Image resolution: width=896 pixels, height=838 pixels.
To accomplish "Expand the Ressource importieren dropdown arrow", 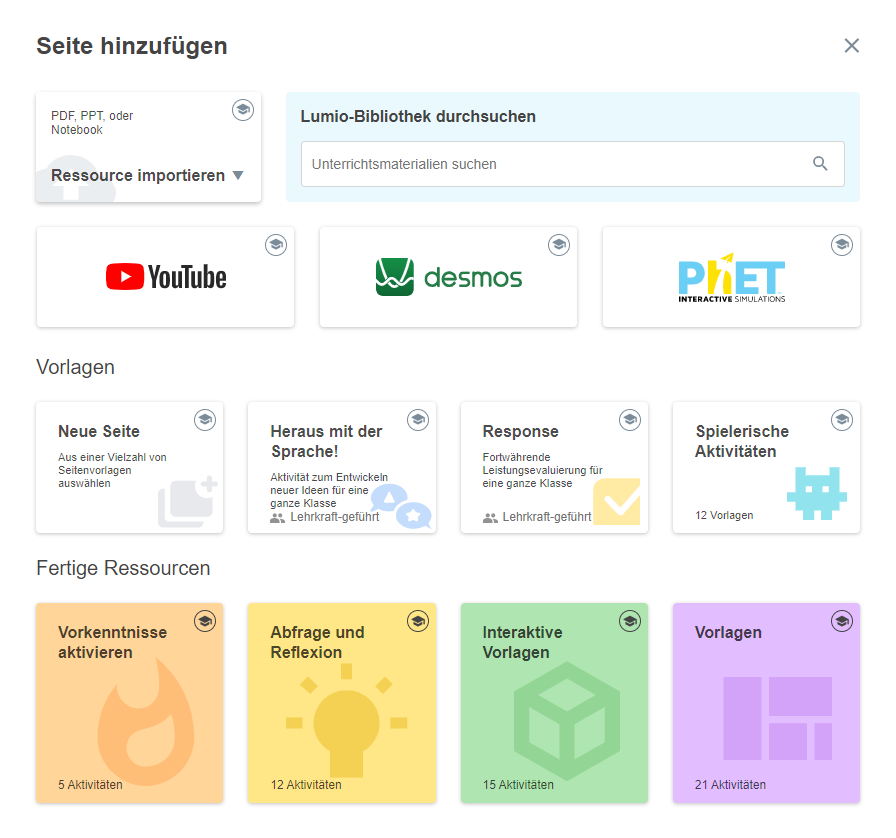I will [238, 176].
